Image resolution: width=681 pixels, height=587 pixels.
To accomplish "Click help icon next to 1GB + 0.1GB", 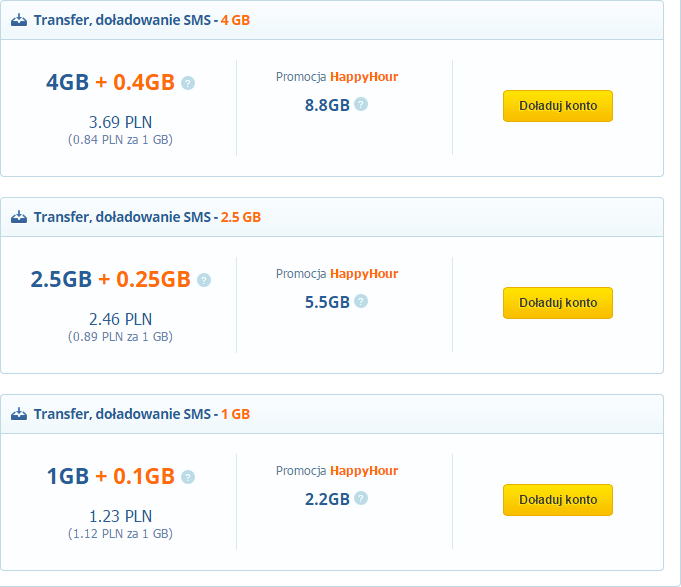I will (x=188, y=477).
